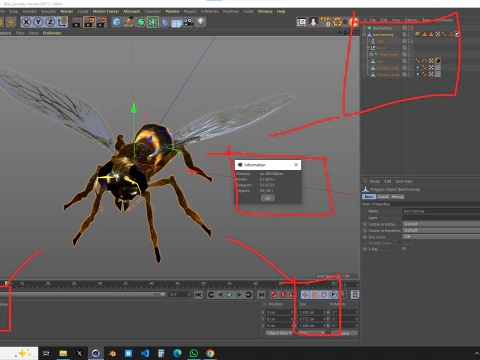Open the edit render settings icon

102,22
